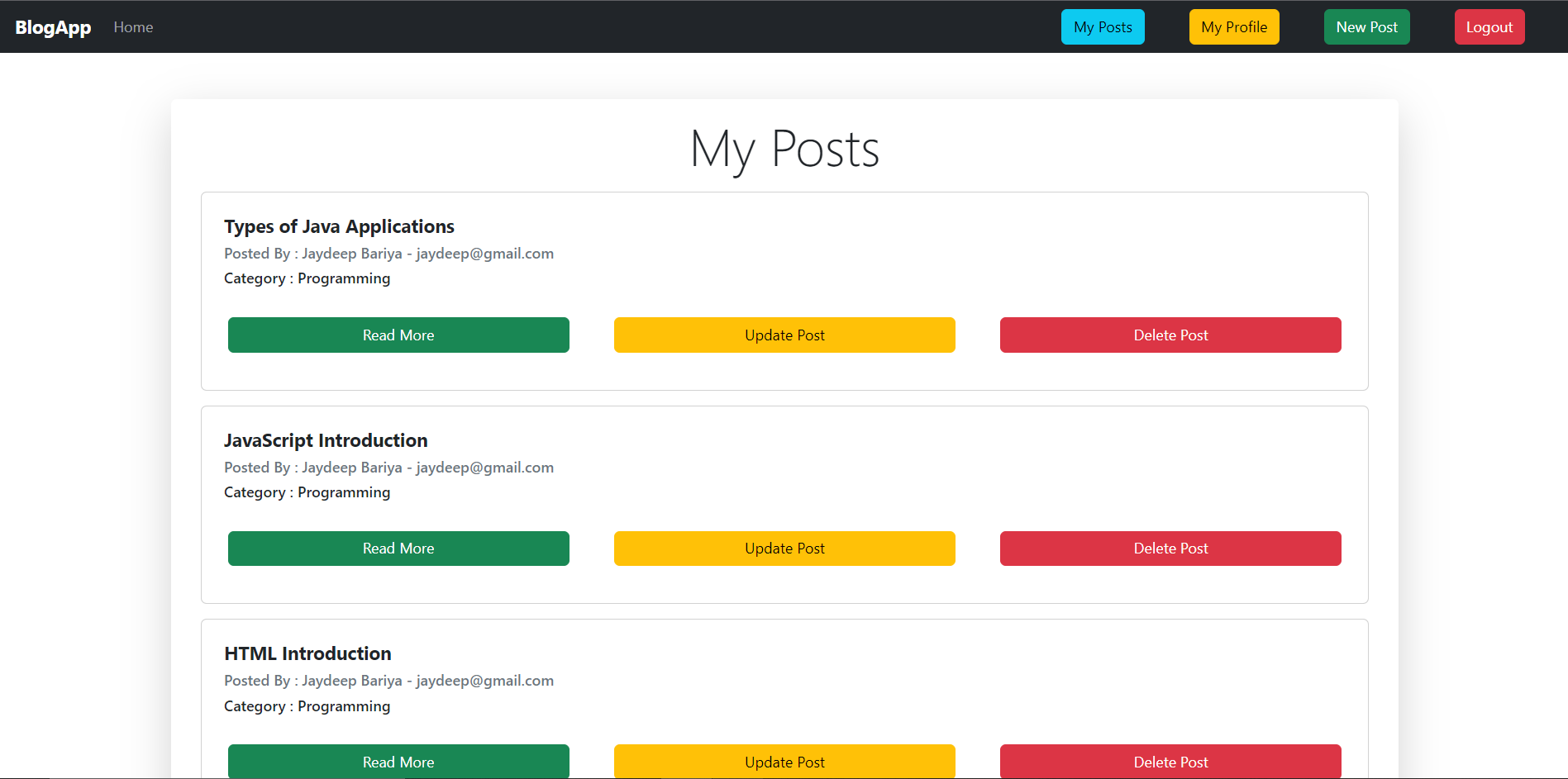
Task: Click the BlogApp brand logo
Action: (x=53, y=26)
